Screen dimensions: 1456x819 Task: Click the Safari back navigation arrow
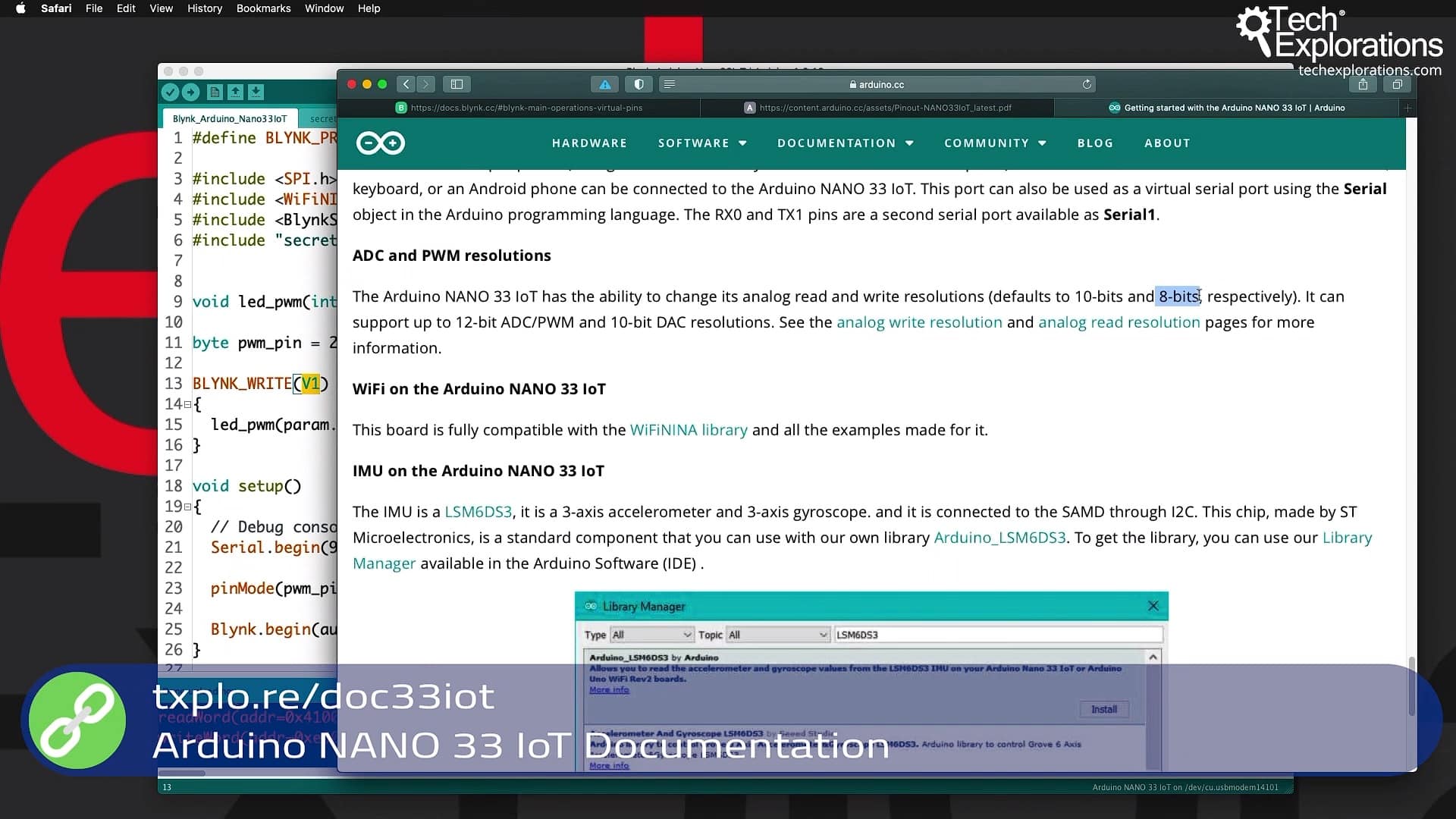pos(405,84)
